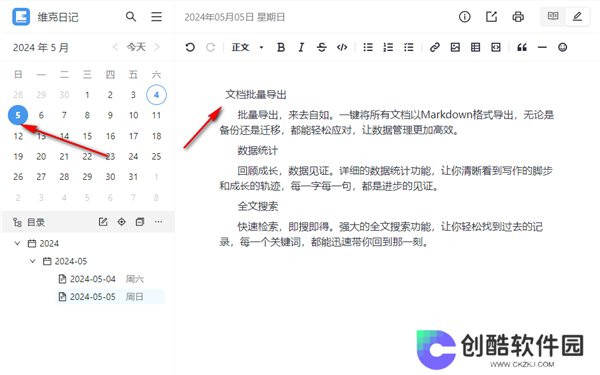Select the 2024 folder item

(43, 243)
